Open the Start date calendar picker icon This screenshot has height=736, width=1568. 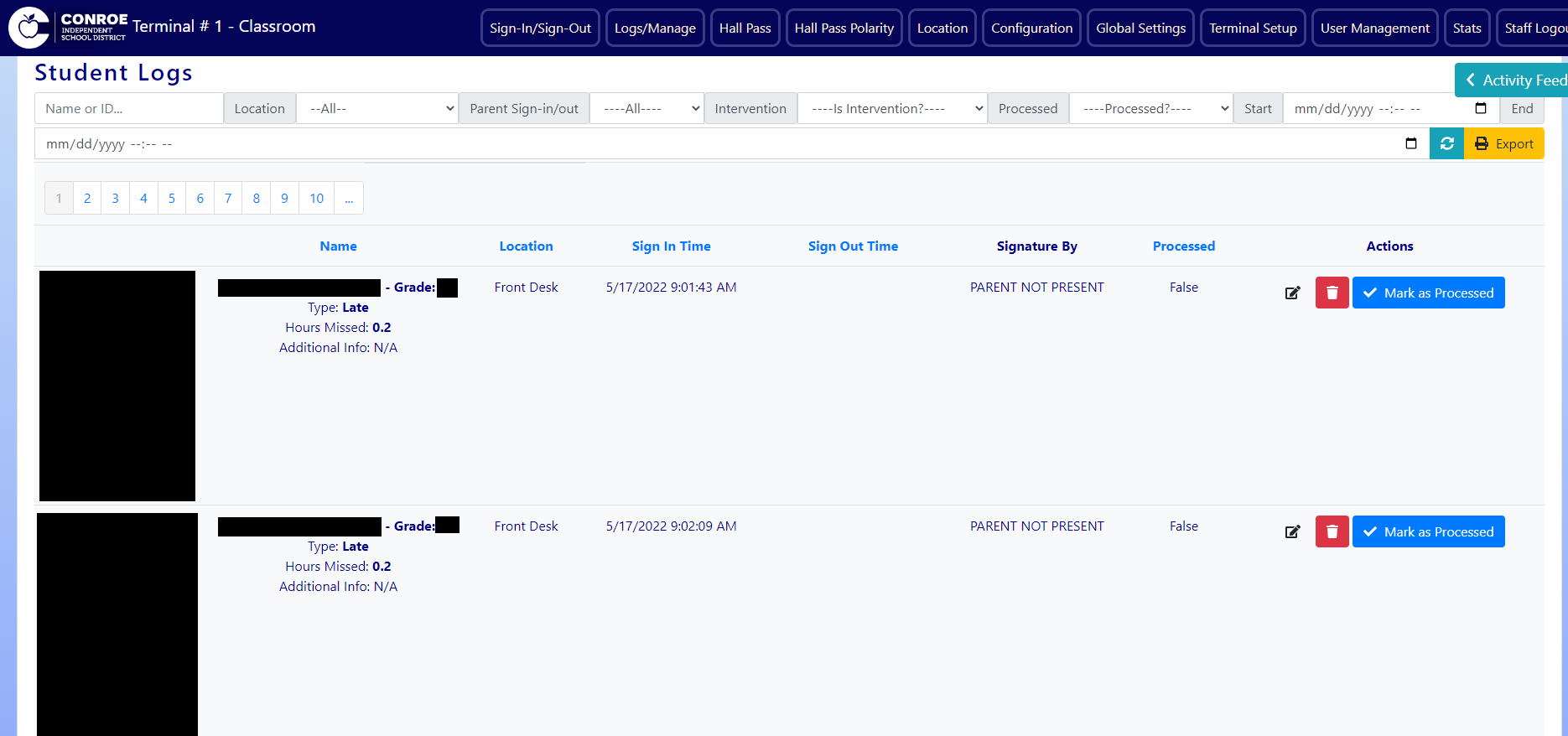[x=1480, y=108]
